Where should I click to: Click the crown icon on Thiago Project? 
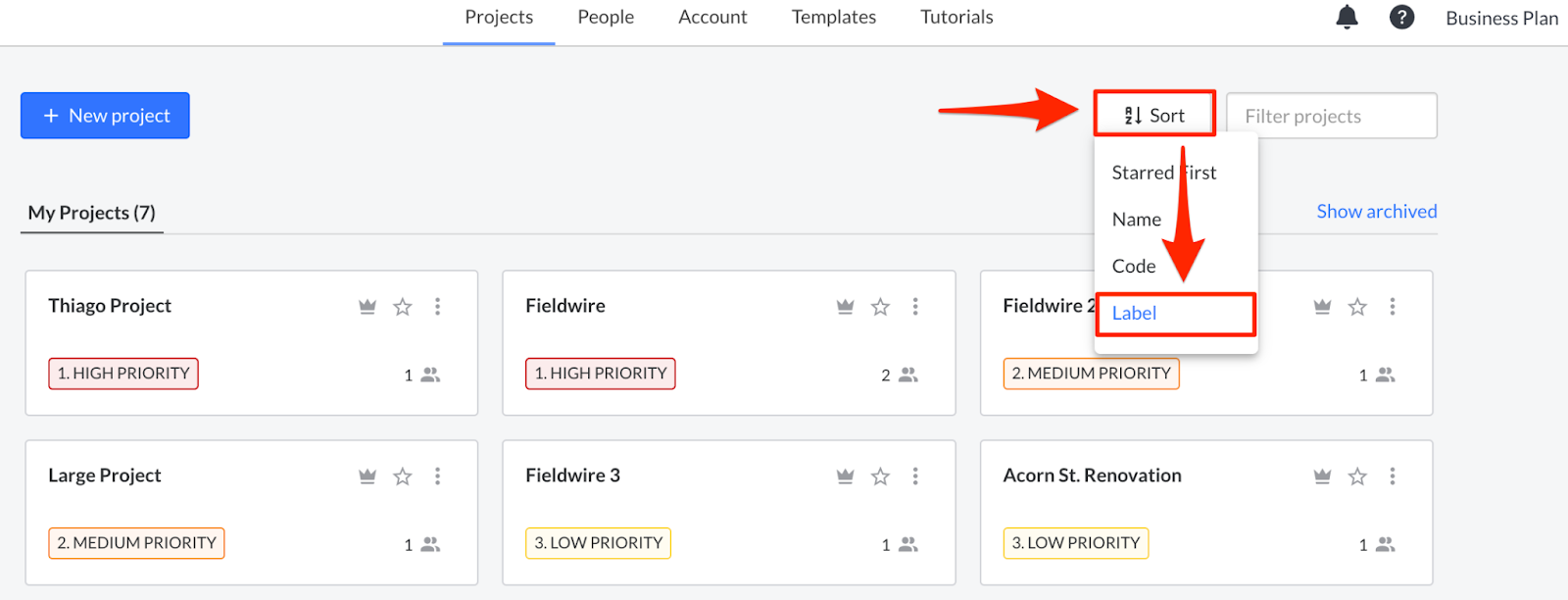tap(367, 306)
